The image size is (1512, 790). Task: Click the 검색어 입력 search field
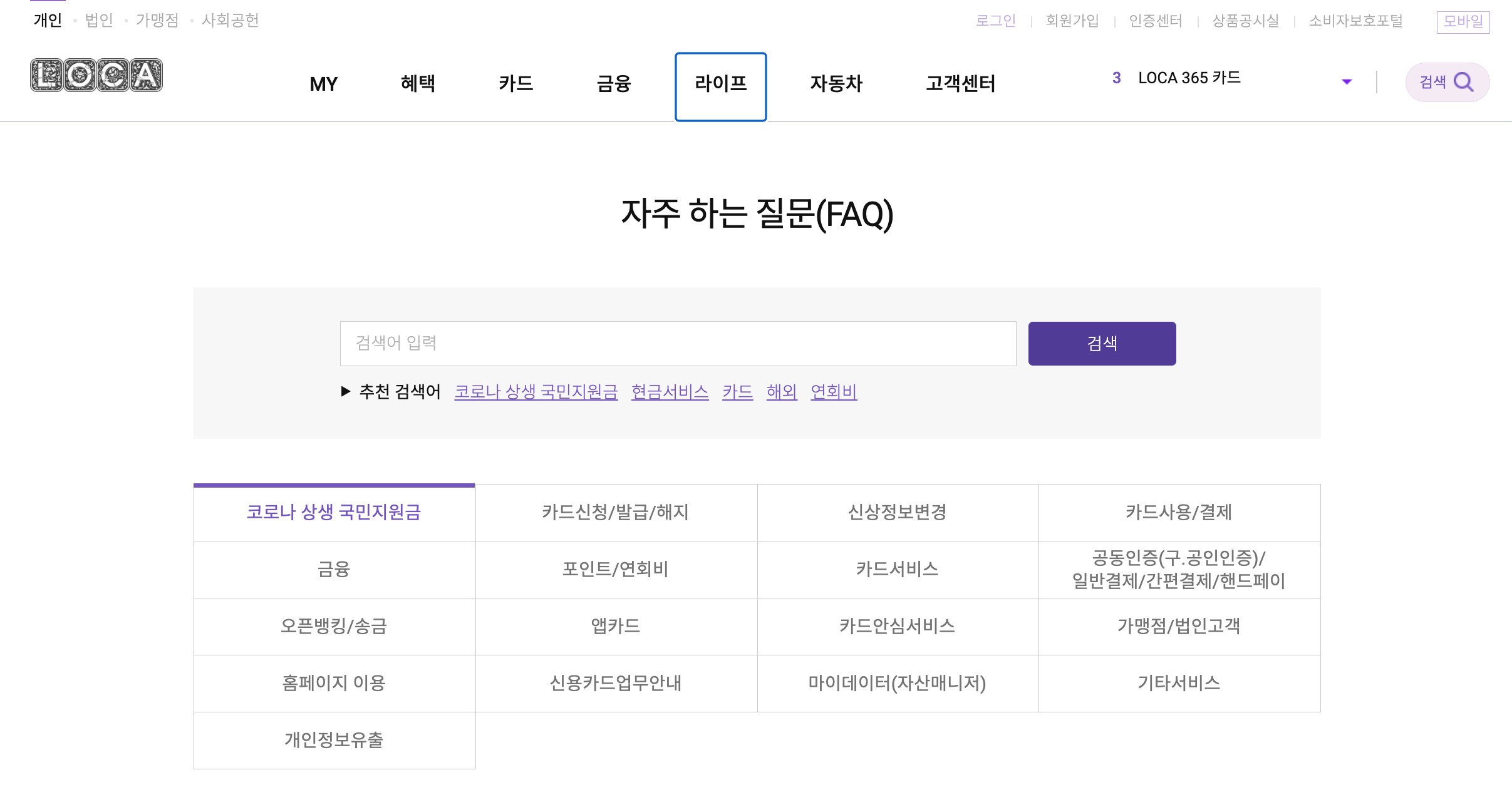[x=677, y=343]
